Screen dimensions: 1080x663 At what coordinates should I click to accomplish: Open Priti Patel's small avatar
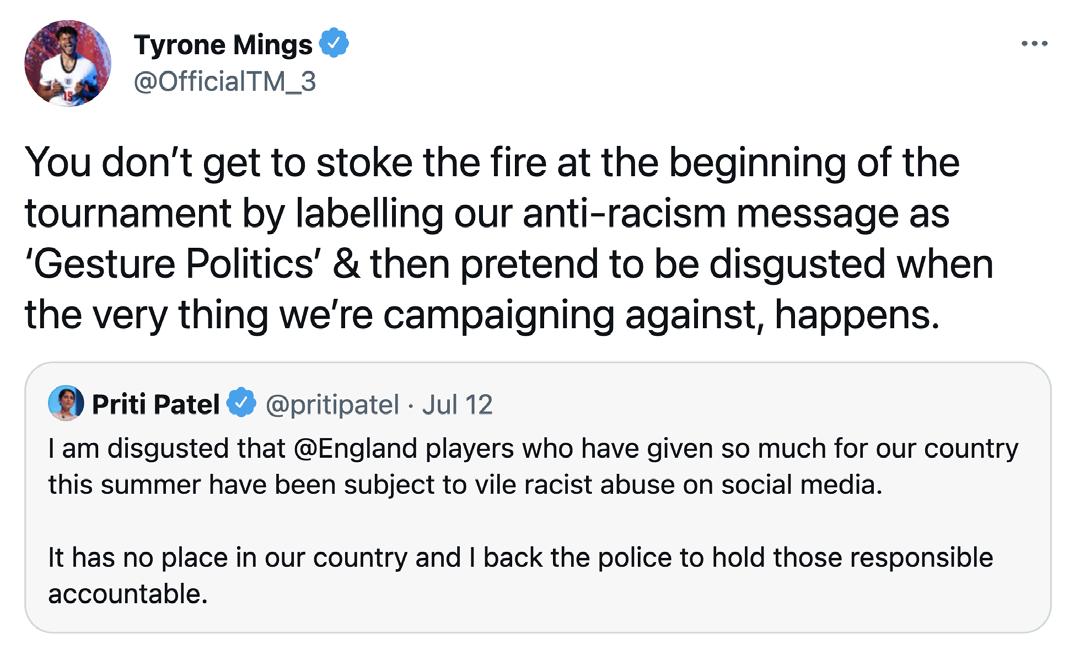[65, 403]
